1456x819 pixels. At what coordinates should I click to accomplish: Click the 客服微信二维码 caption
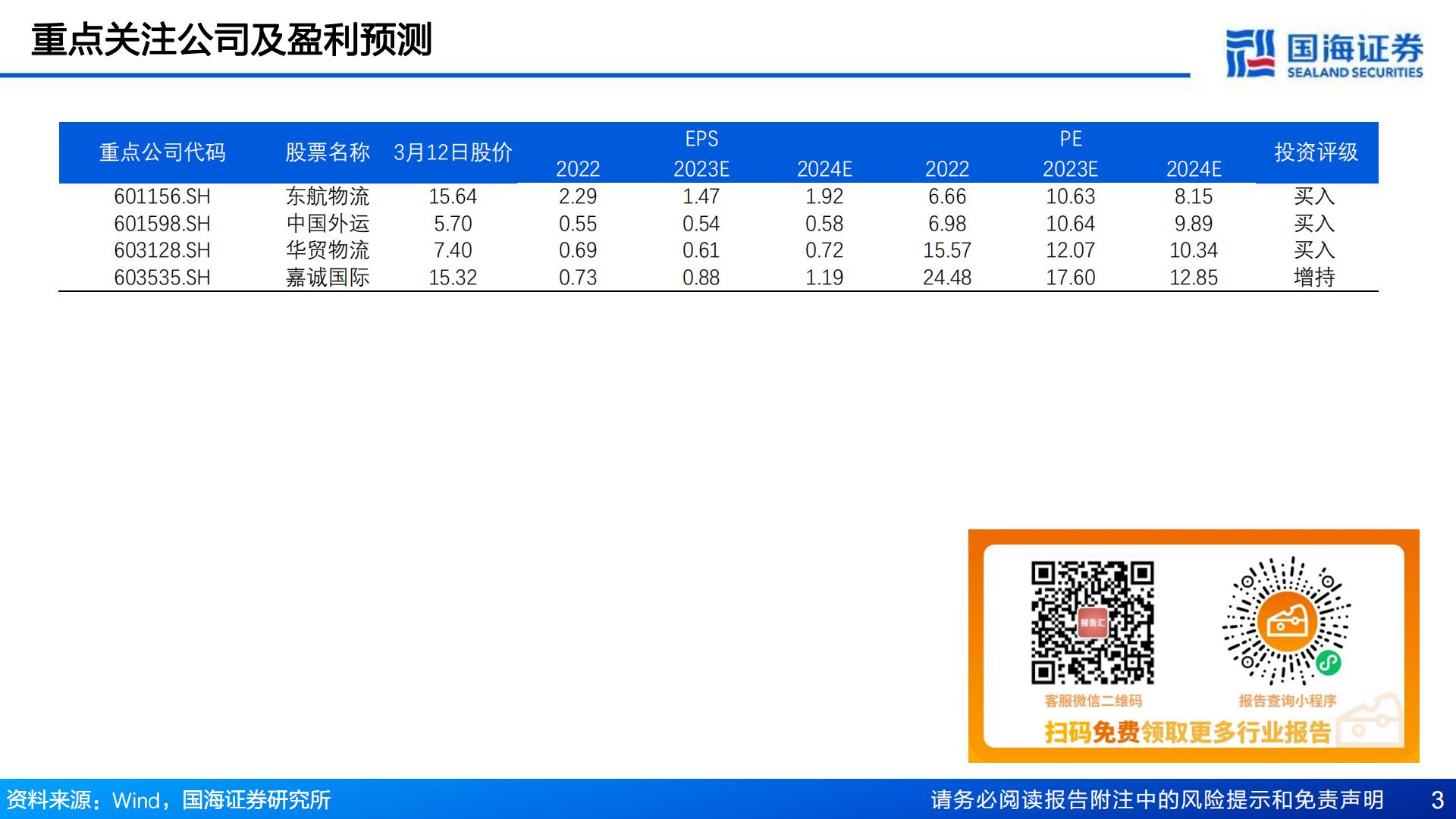(1093, 701)
